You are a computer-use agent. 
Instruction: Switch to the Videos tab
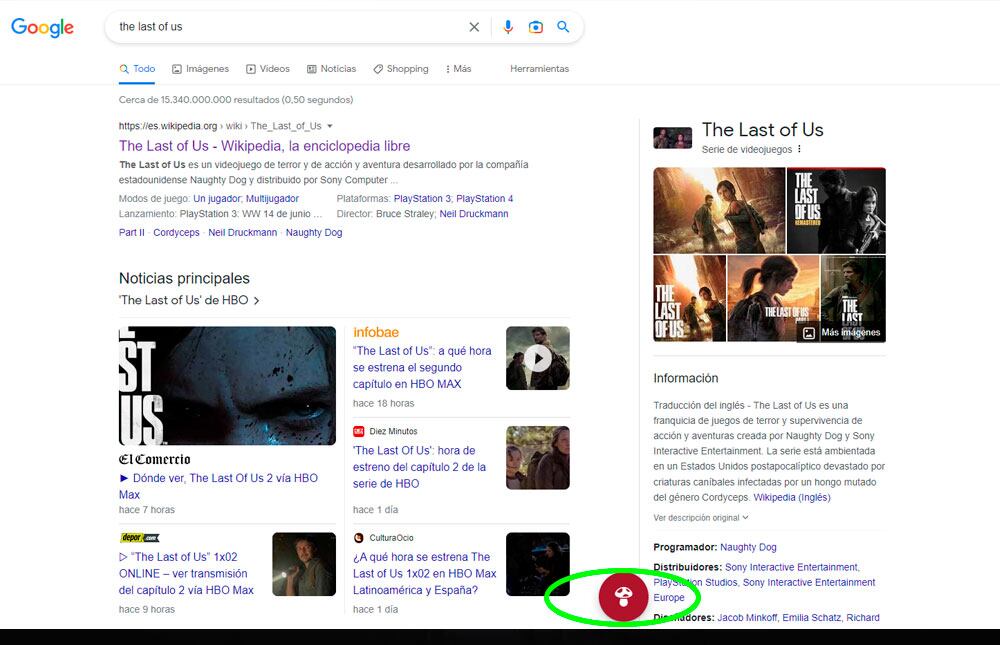click(x=268, y=68)
